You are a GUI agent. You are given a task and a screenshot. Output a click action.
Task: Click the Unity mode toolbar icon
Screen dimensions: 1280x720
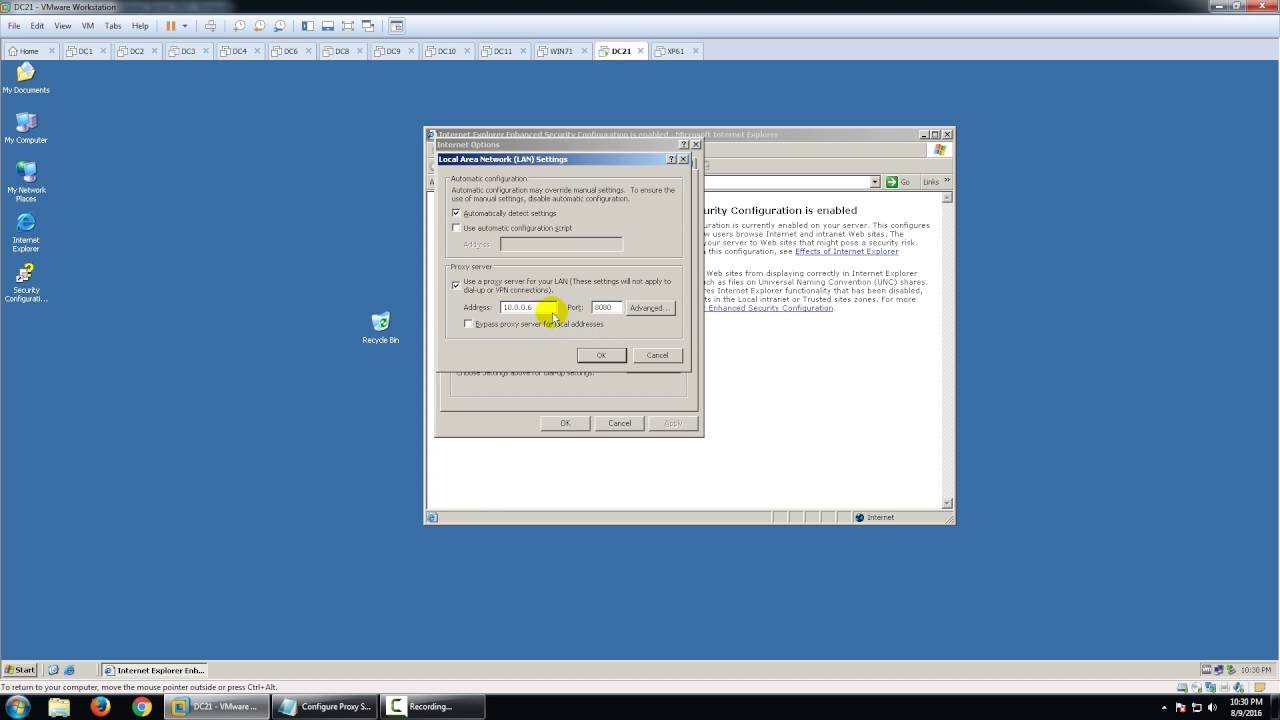[x=368, y=26]
